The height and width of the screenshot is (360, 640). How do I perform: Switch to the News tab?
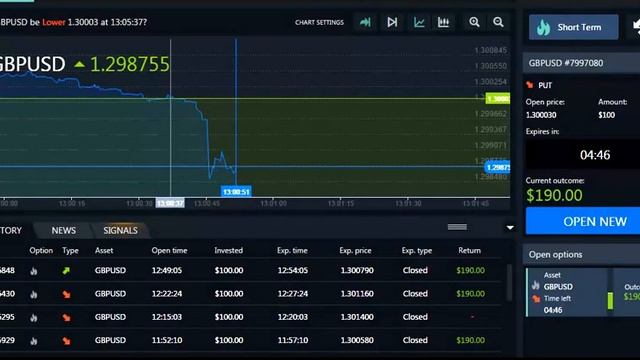coord(63,231)
